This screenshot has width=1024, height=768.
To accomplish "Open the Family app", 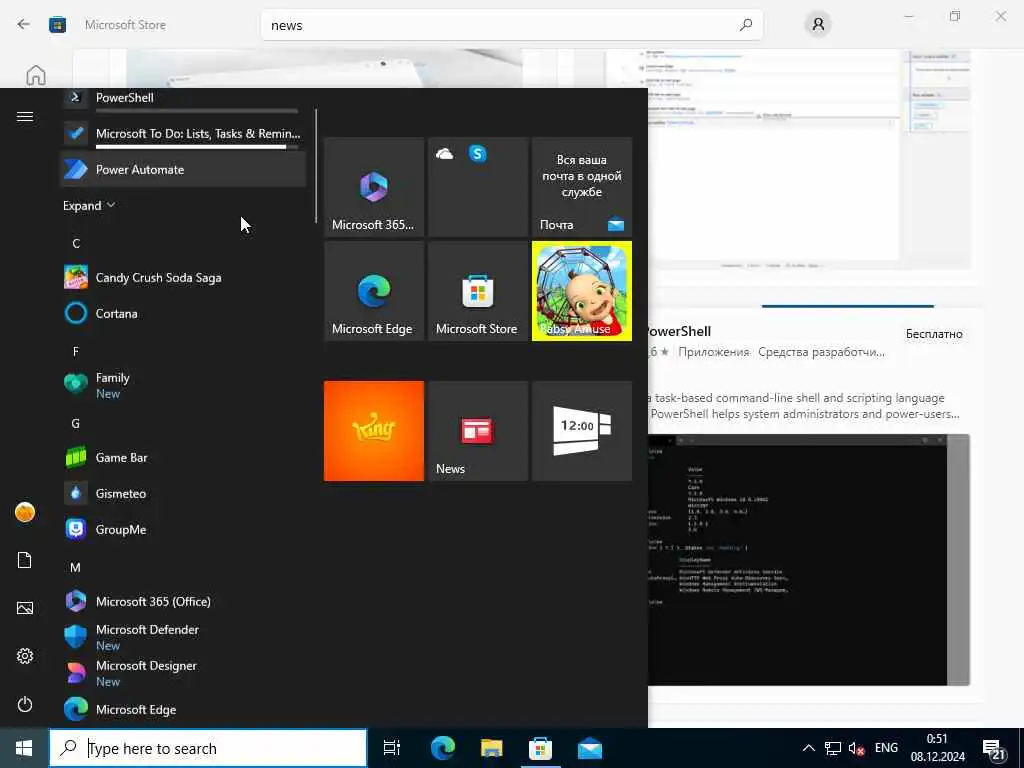I will point(183,385).
